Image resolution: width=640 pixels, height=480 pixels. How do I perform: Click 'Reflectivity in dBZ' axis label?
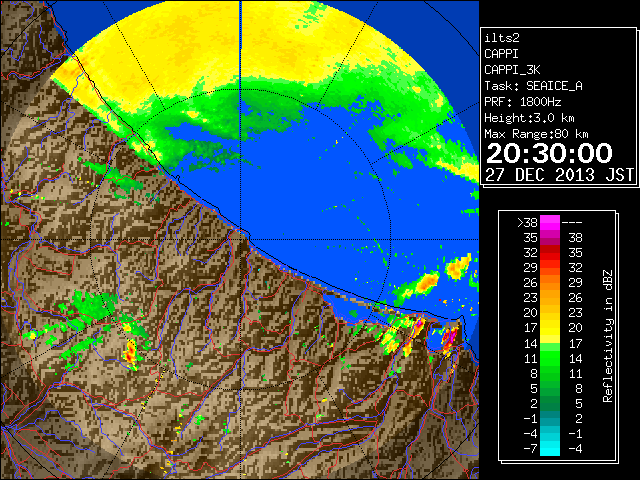(x=608, y=336)
